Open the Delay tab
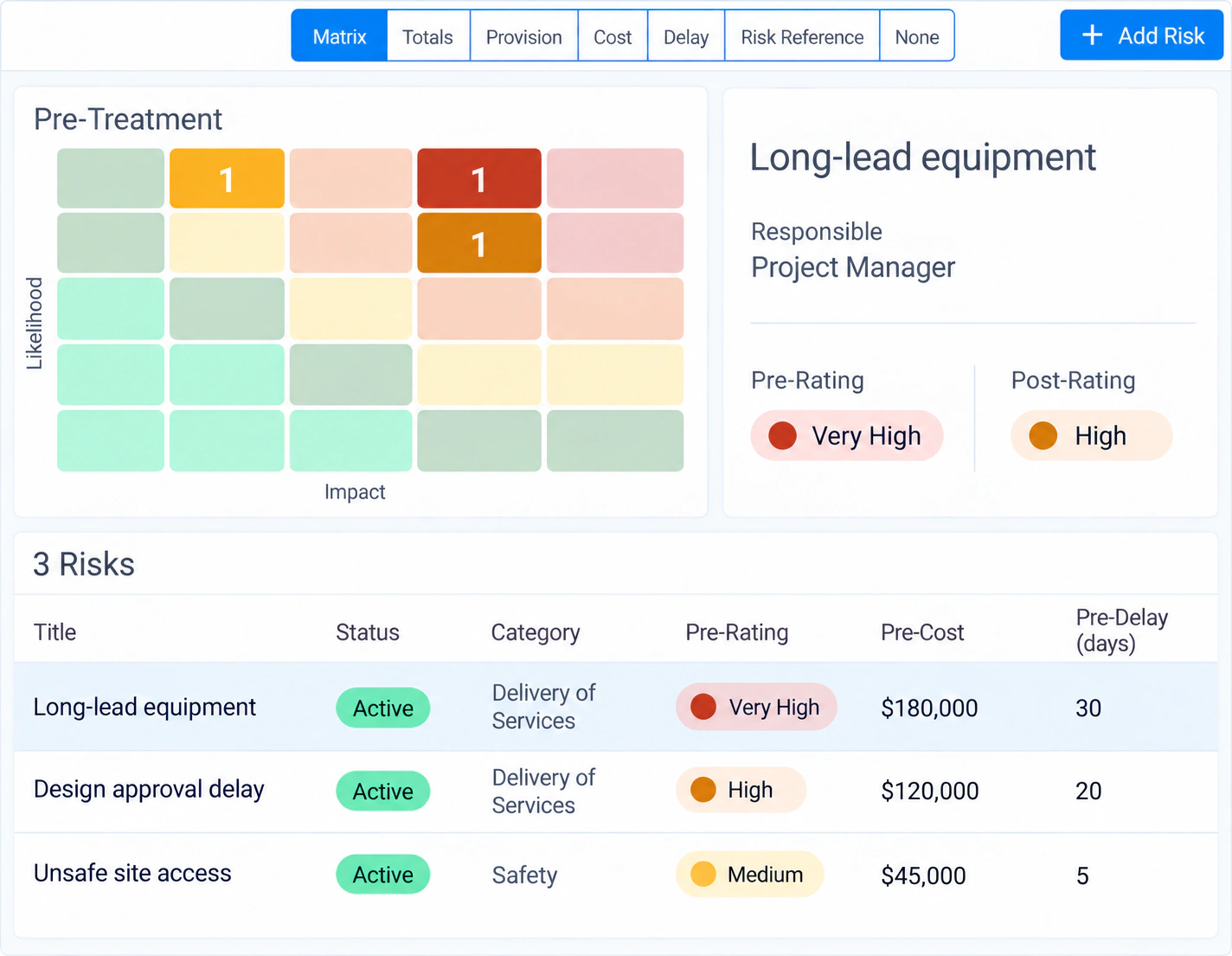 click(x=686, y=36)
